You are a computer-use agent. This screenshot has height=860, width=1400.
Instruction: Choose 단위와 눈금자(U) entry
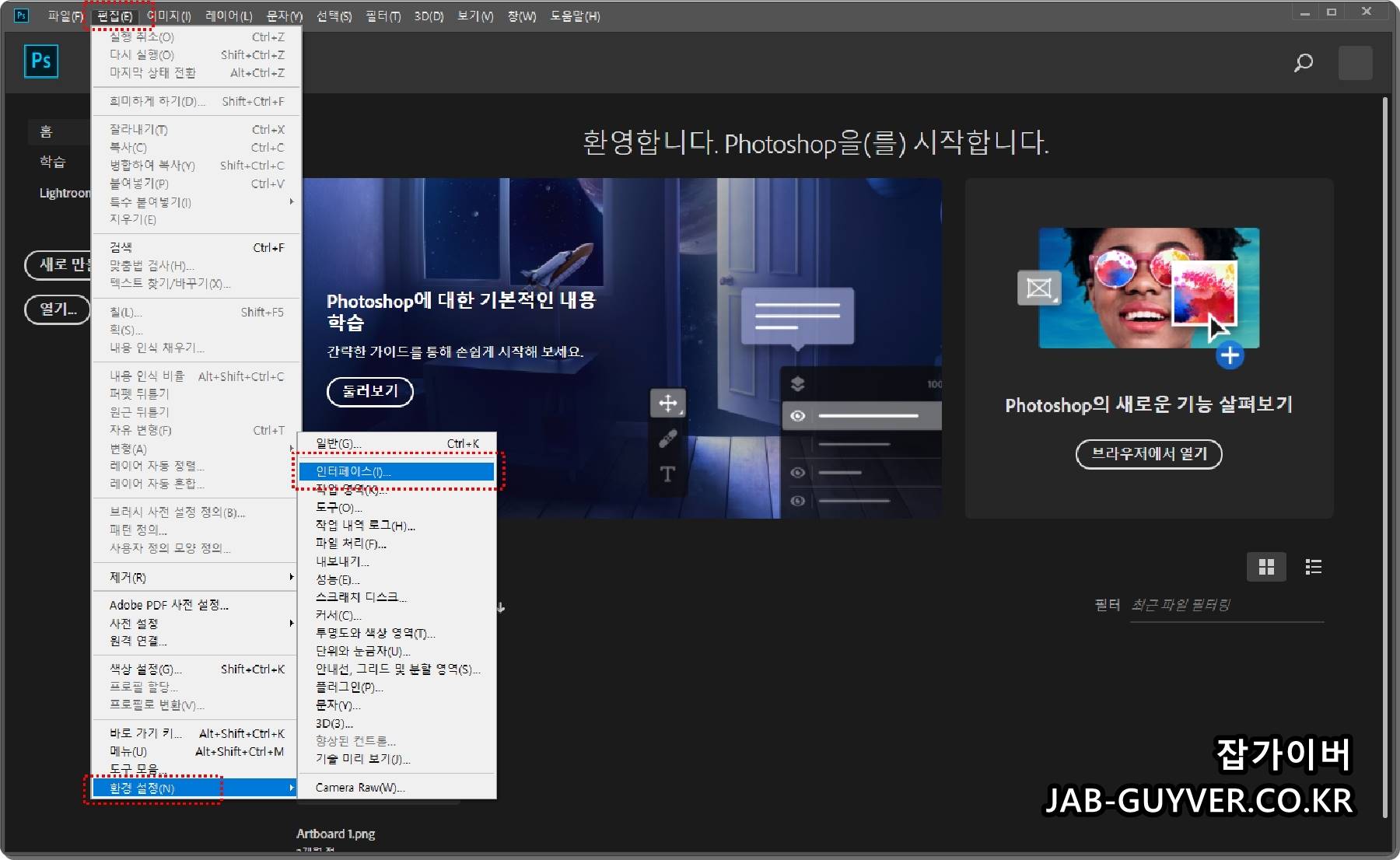[397, 651]
